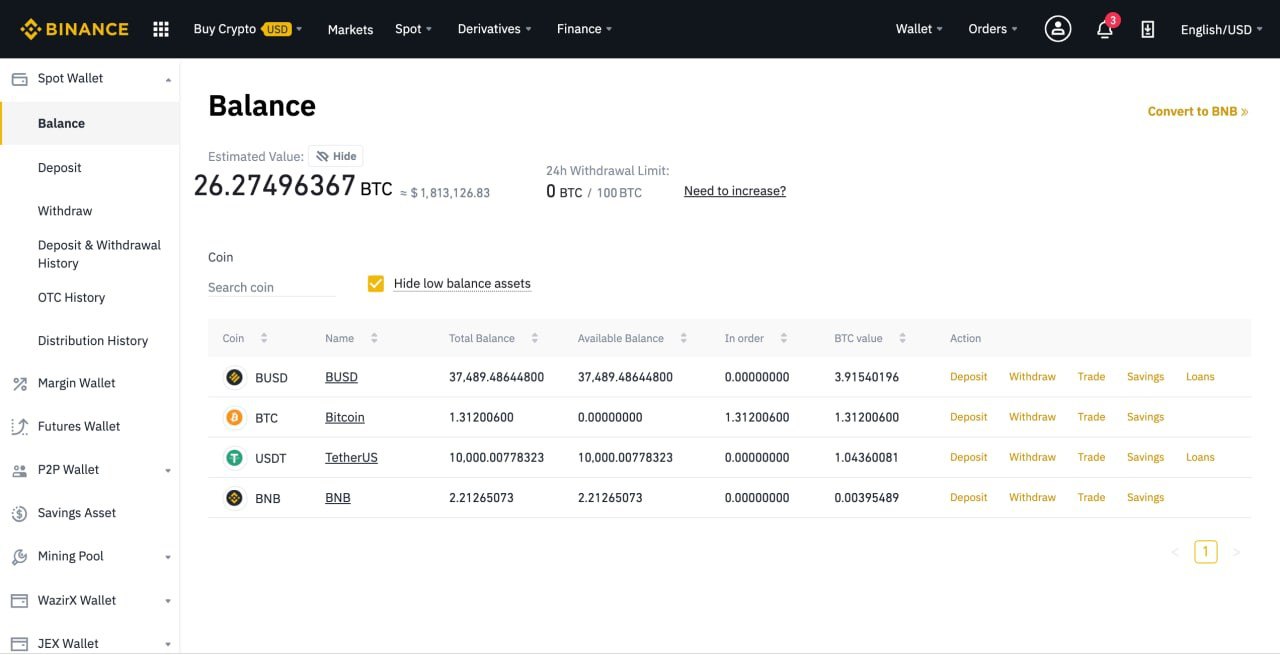Click the Margin Wallet sidebar icon
1280x655 pixels.
[19, 383]
